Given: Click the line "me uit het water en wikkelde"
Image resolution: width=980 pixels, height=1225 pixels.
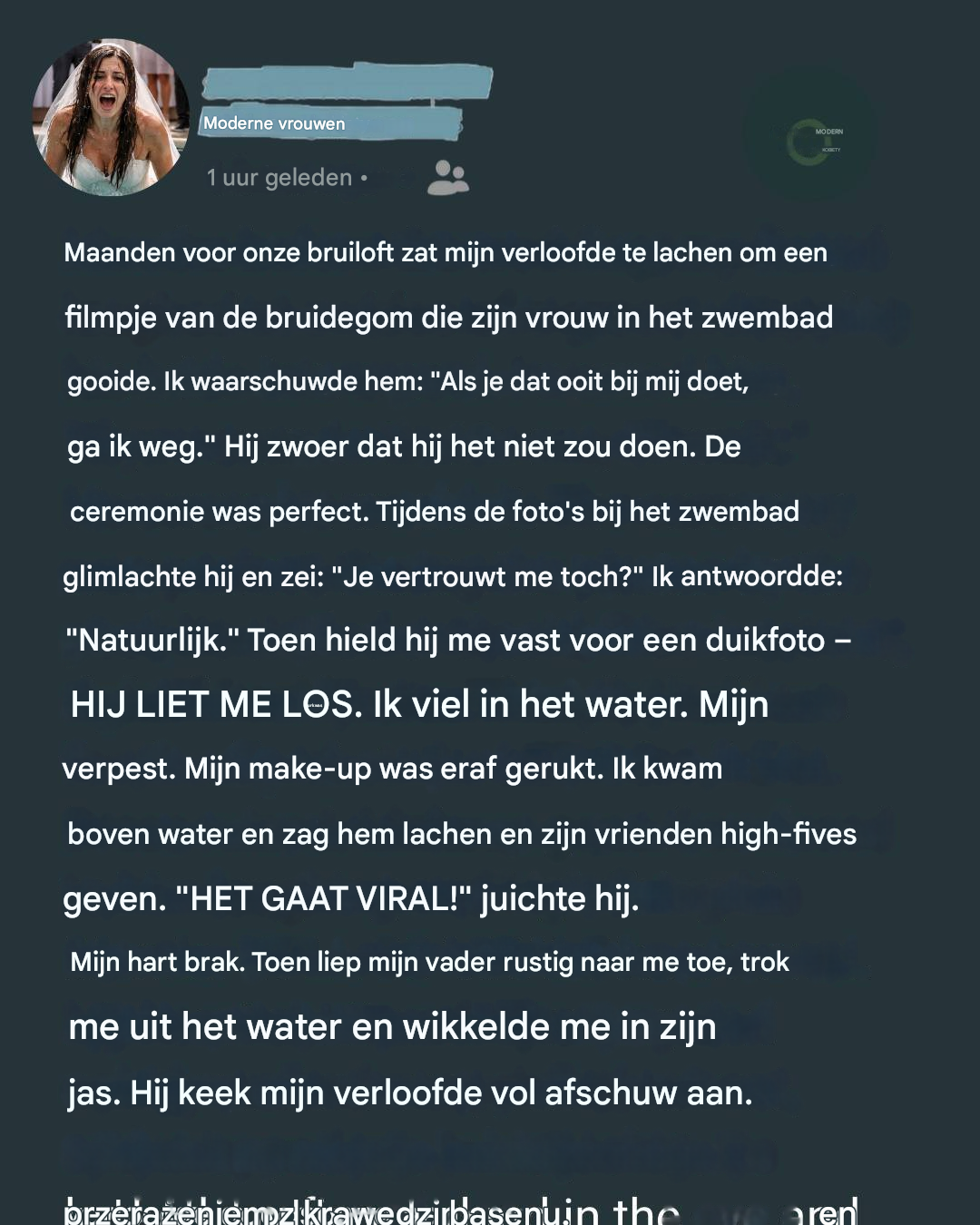Looking at the screenshot, I should [x=392, y=1027].
